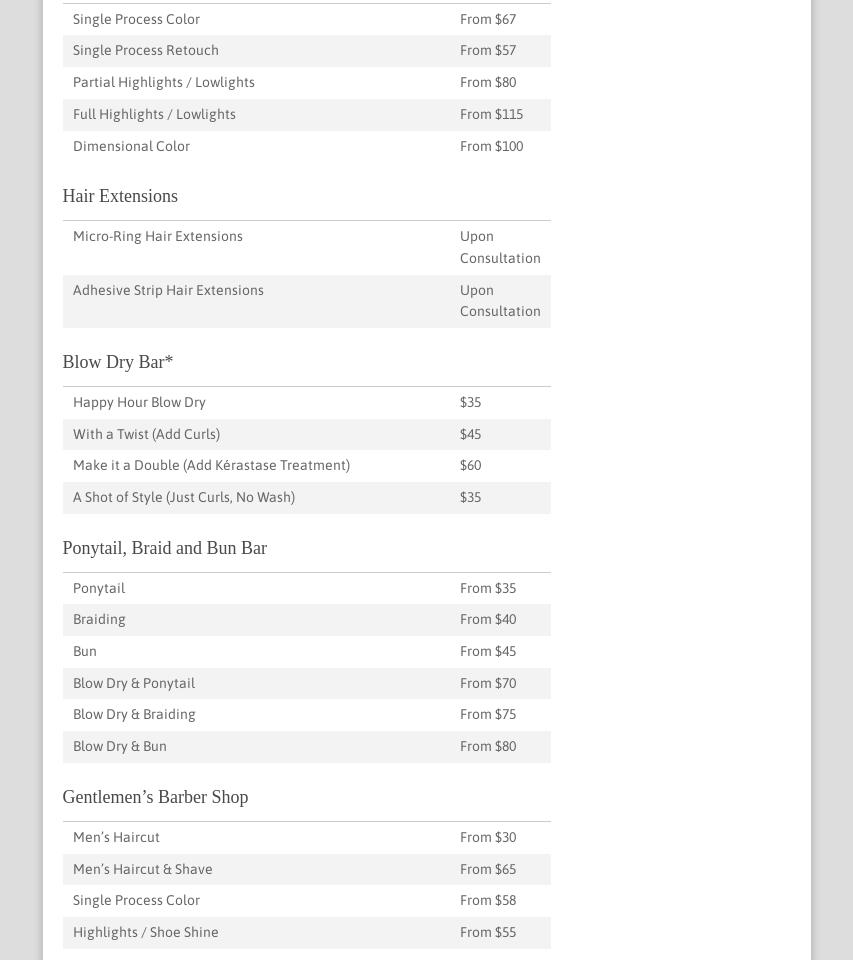Click the Blow Dry Bar section heading
The height and width of the screenshot is (960, 853).
click(x=117, y=362)
